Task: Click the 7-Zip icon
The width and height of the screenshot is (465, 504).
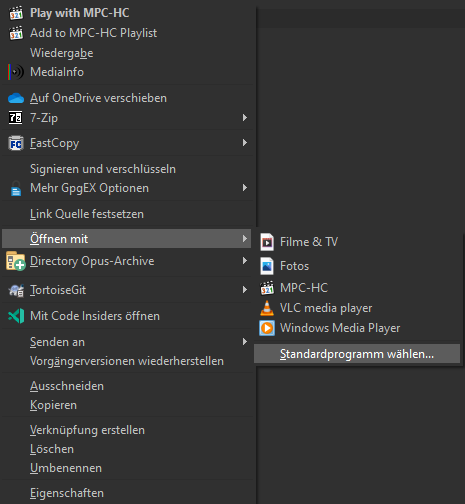Action: (x=16, y=118)
